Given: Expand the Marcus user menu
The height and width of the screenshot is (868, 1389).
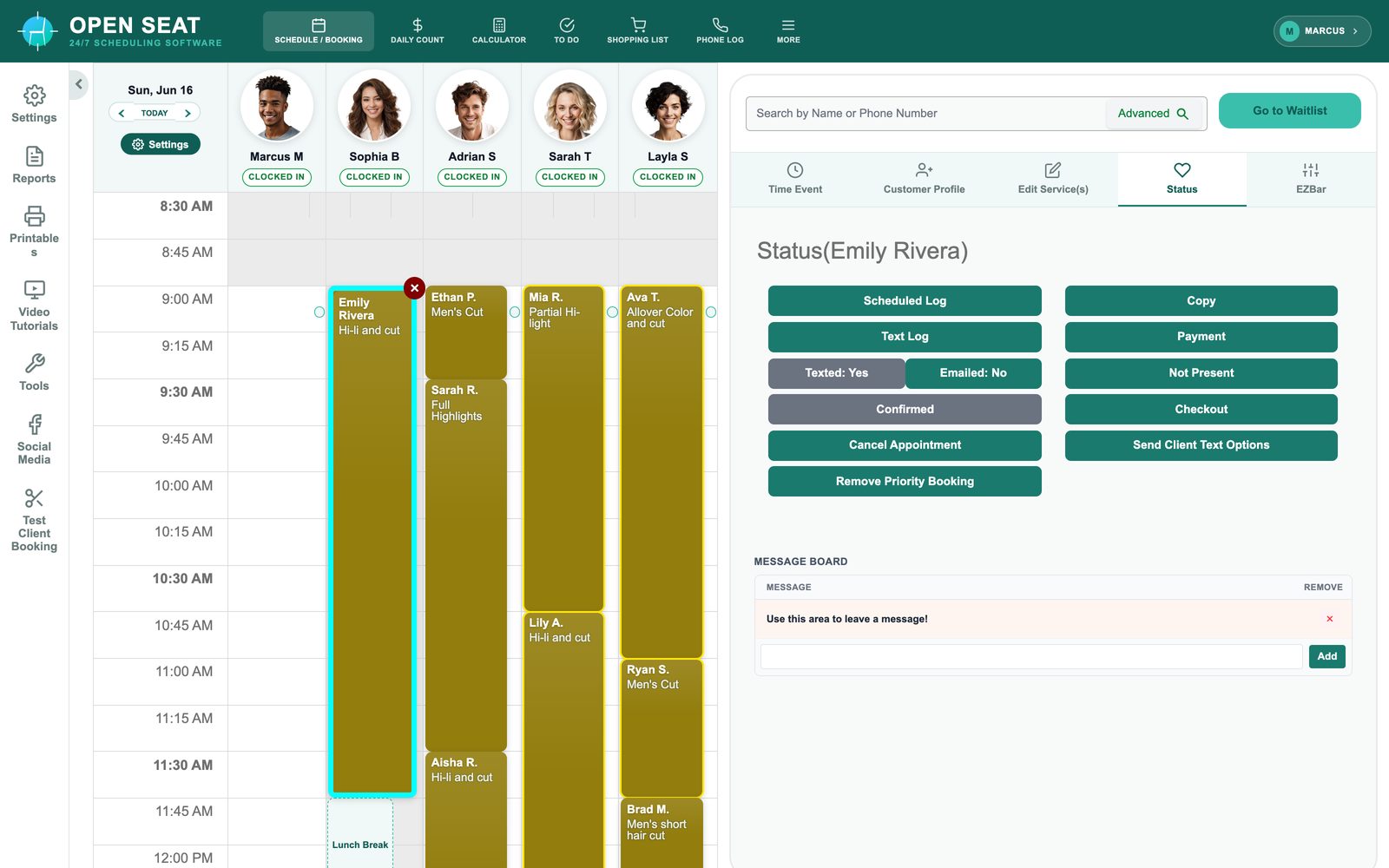Looking at the screenshot, I should coord(1322,31).
